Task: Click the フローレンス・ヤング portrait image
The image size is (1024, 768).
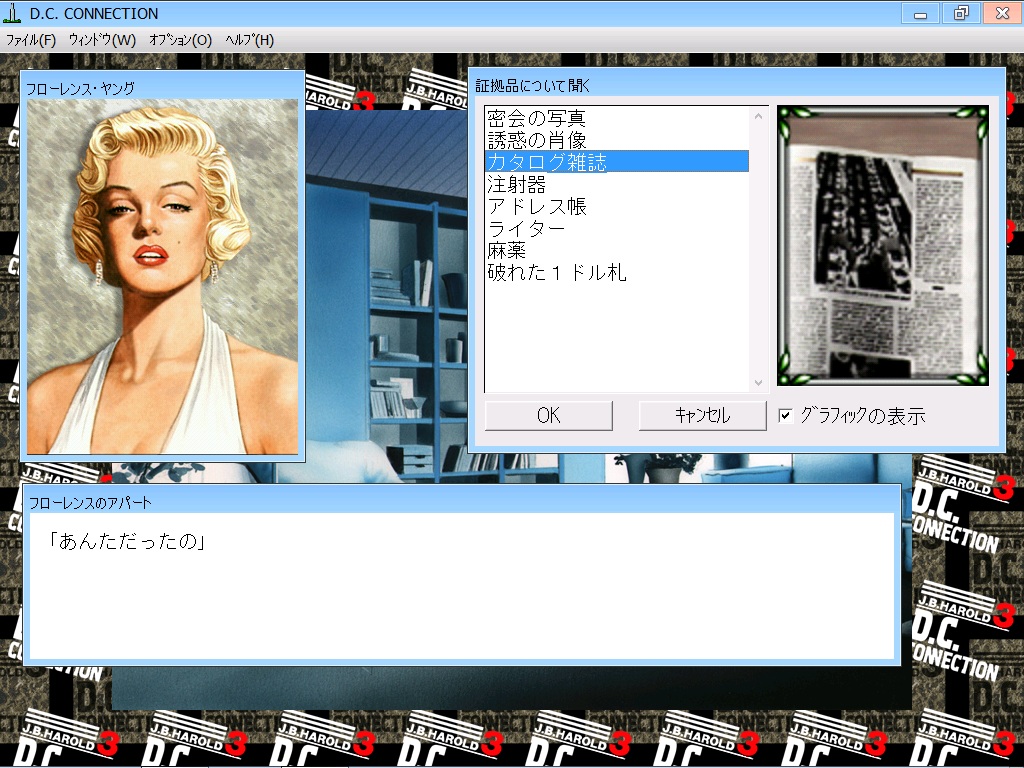Action: (x=163, y=277)
